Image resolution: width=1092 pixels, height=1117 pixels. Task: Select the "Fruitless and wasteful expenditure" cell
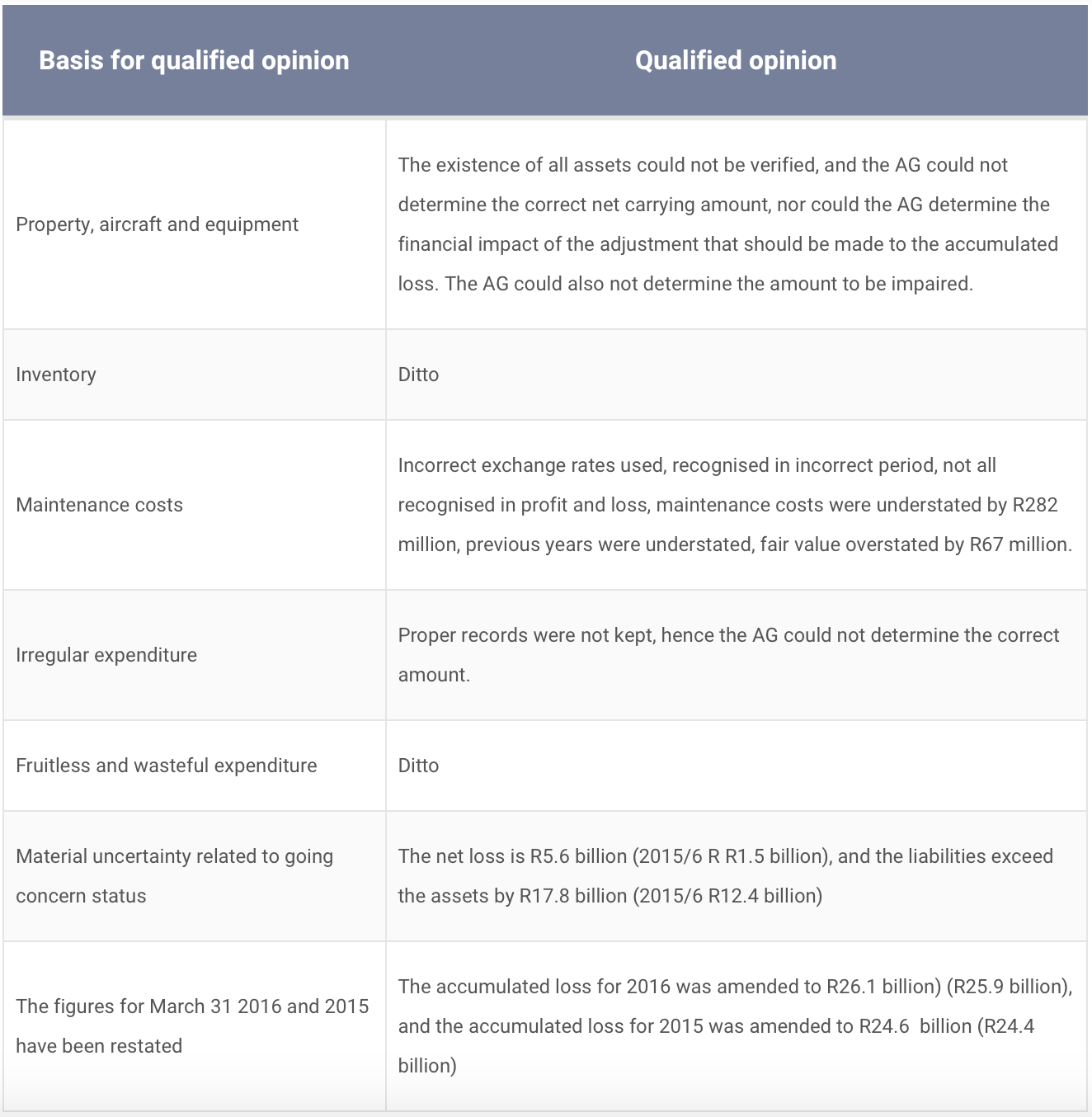pyautogui.click(x=166, y=766)
